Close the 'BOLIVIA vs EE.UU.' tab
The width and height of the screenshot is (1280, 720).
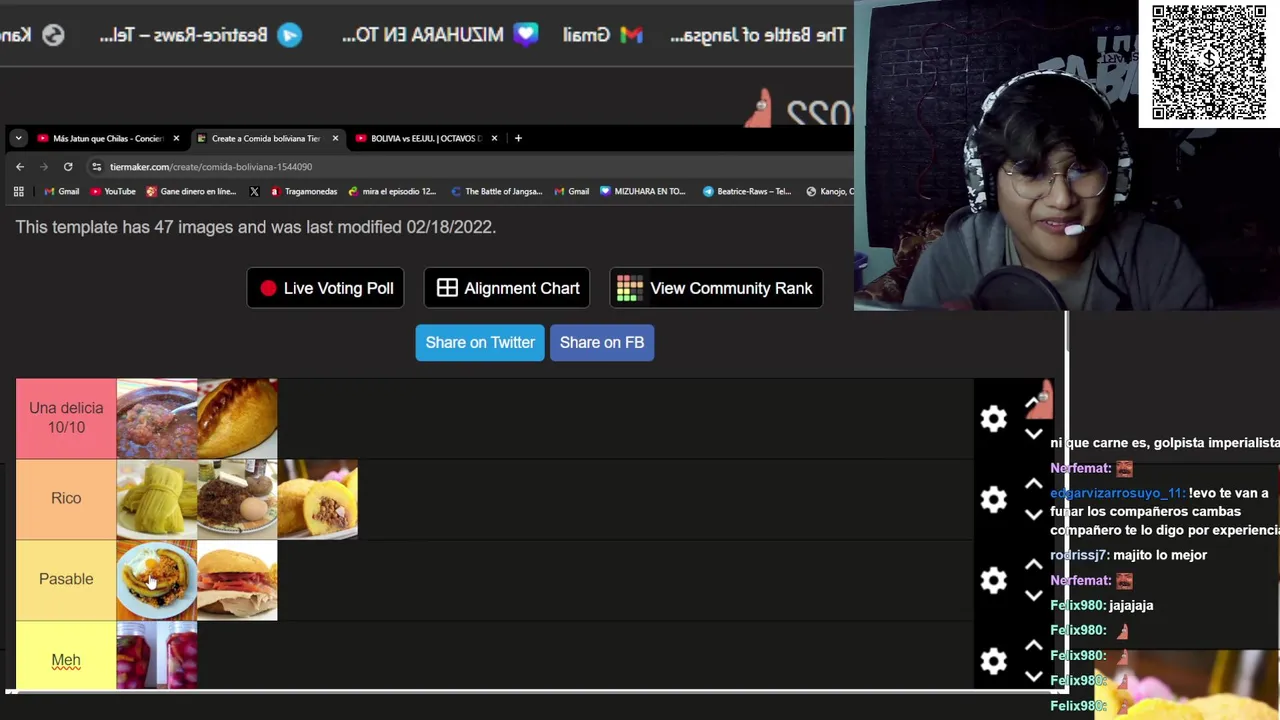point(494,138)
